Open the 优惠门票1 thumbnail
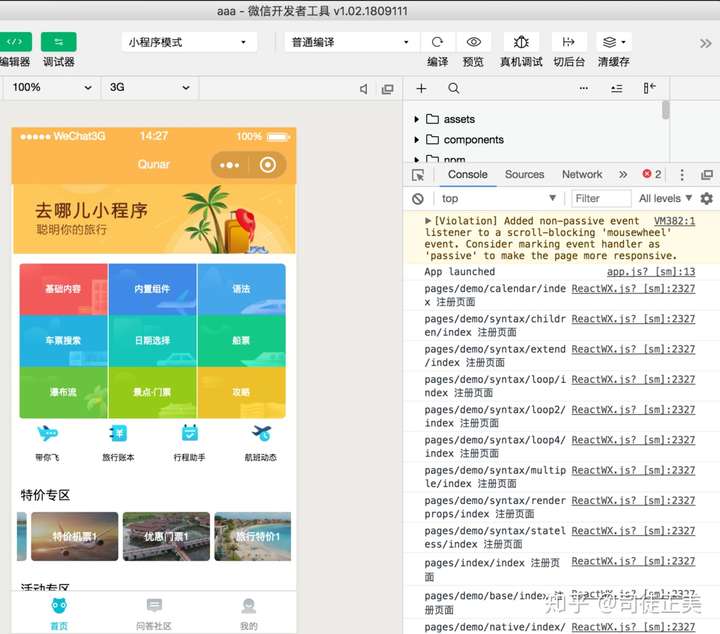720x634 pixels. pos(166,536)
